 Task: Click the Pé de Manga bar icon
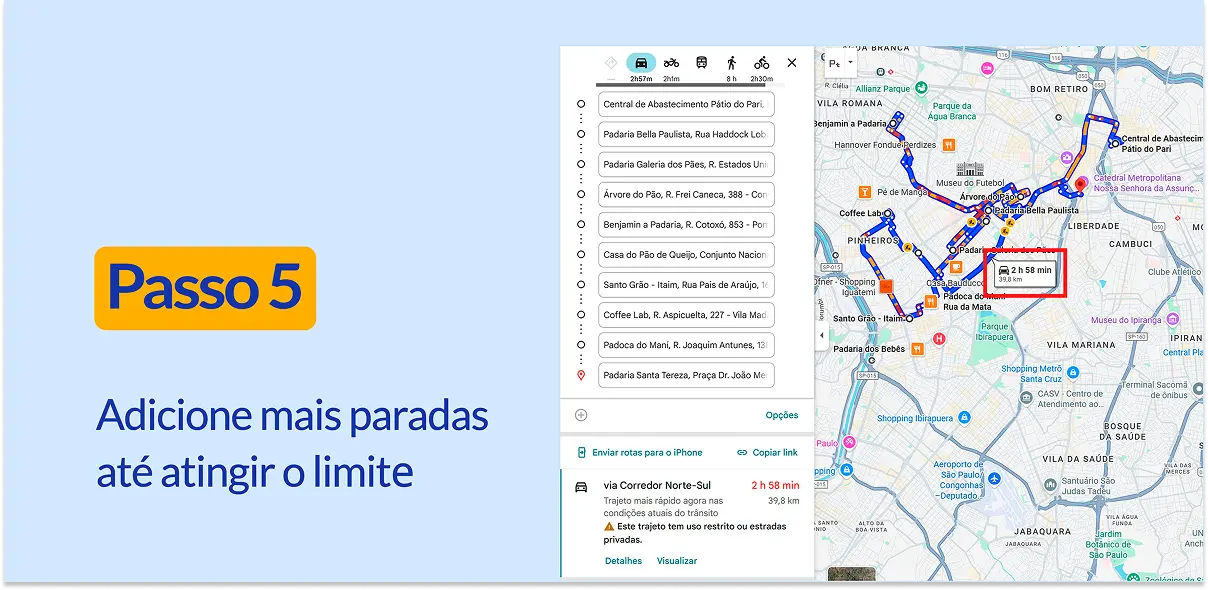click(x=866, y=191)
